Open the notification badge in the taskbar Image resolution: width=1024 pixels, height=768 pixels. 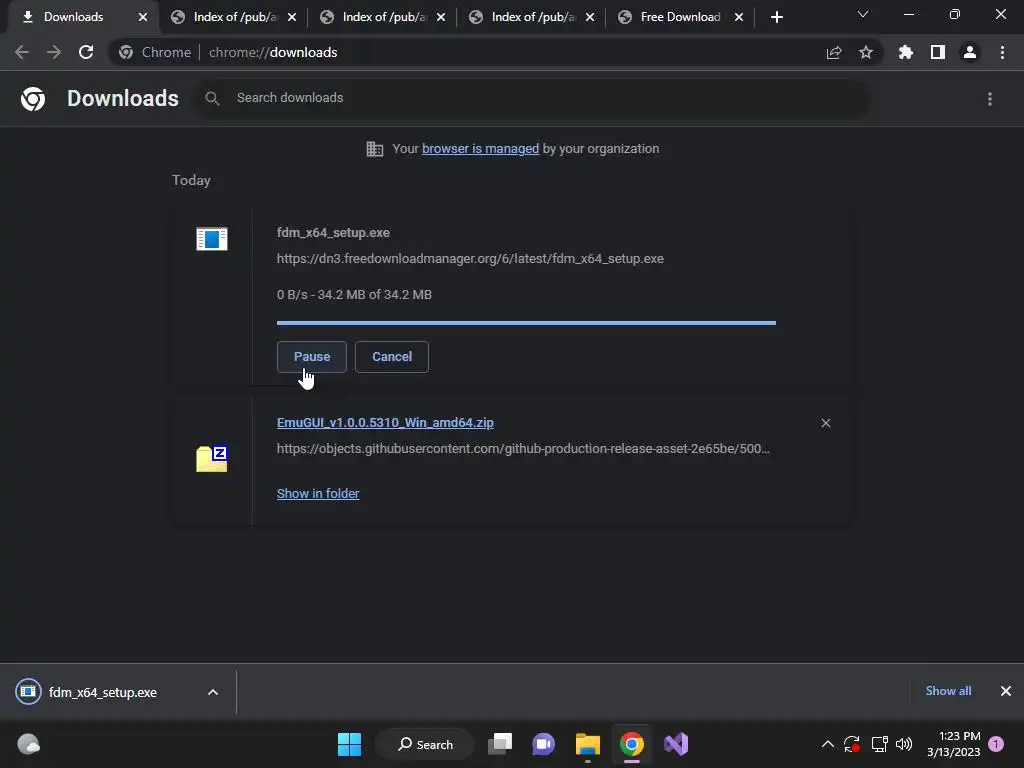(996, 744)
